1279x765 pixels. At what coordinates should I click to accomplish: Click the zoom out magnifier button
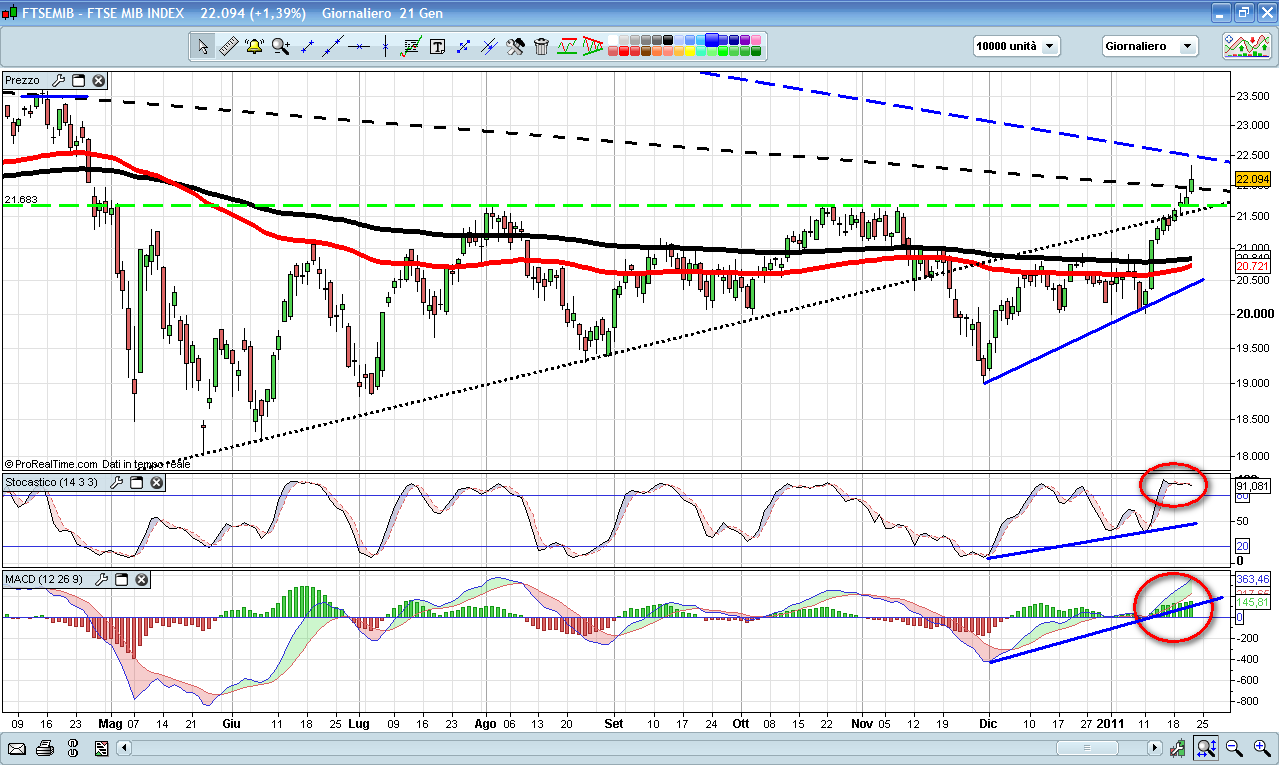point(1234,748)
